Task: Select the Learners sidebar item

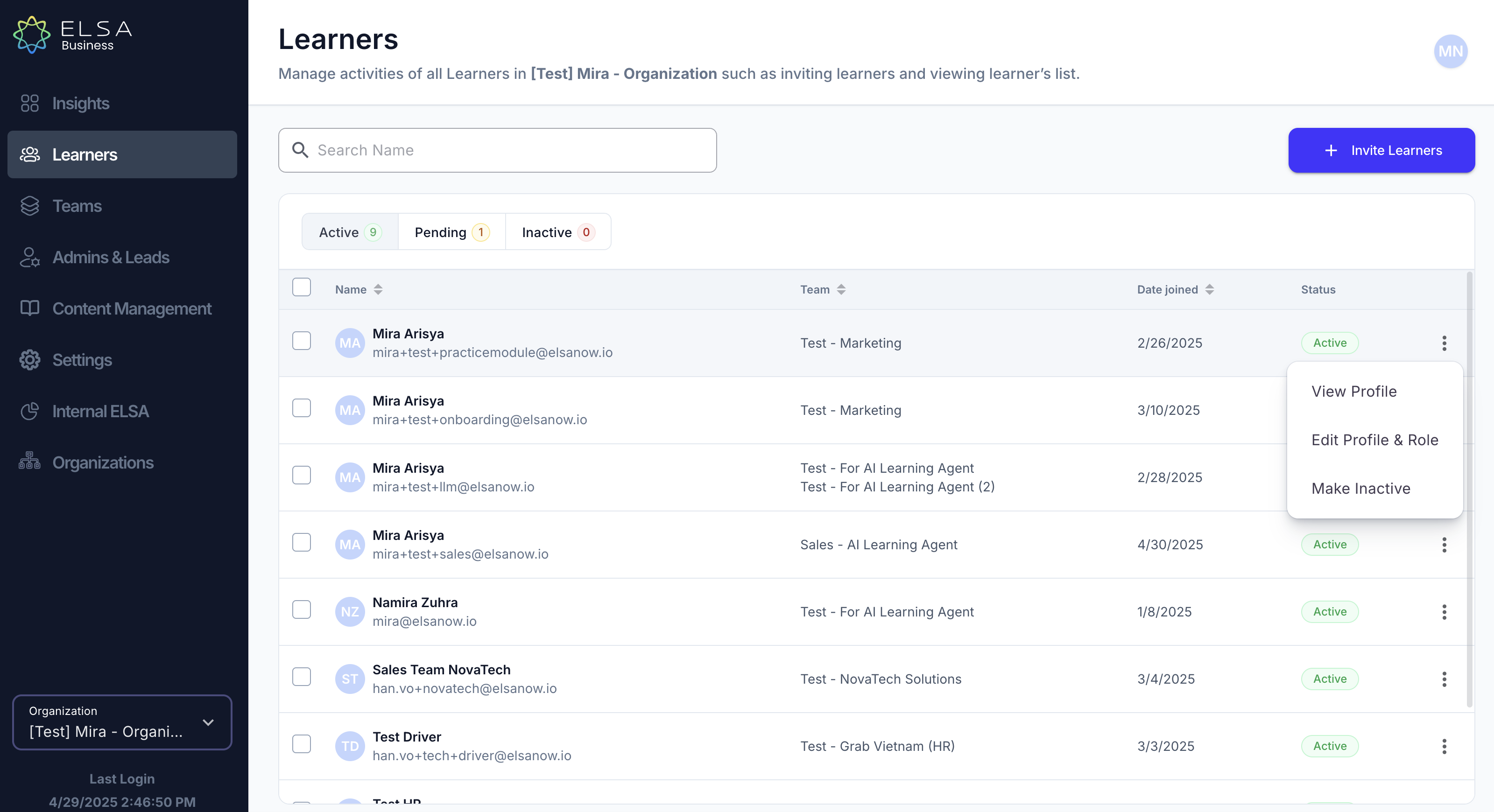Action: coord(122,154)
